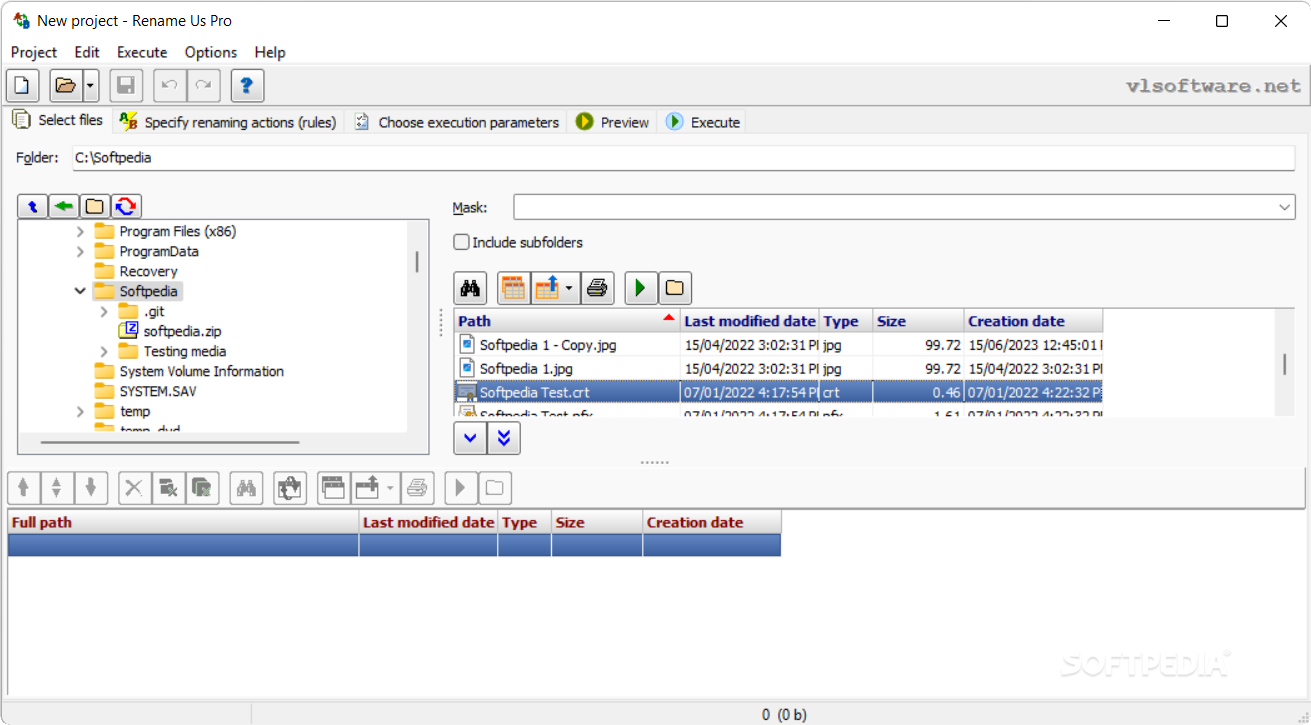Screen dimensions: 1311x725
Task: Click the X remove icon in lower toolbar
Action: point(134,488)
